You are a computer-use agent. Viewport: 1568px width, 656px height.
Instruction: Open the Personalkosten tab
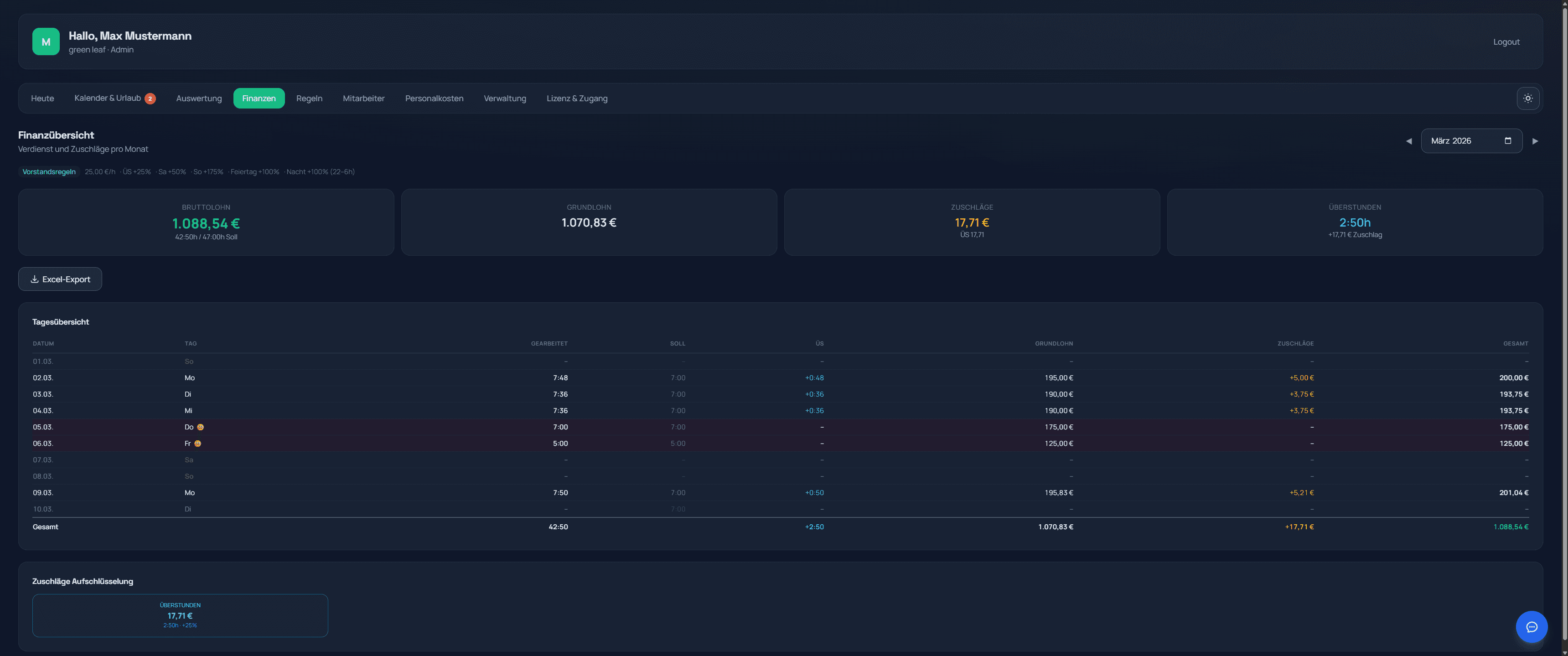[x=434, y=98]
